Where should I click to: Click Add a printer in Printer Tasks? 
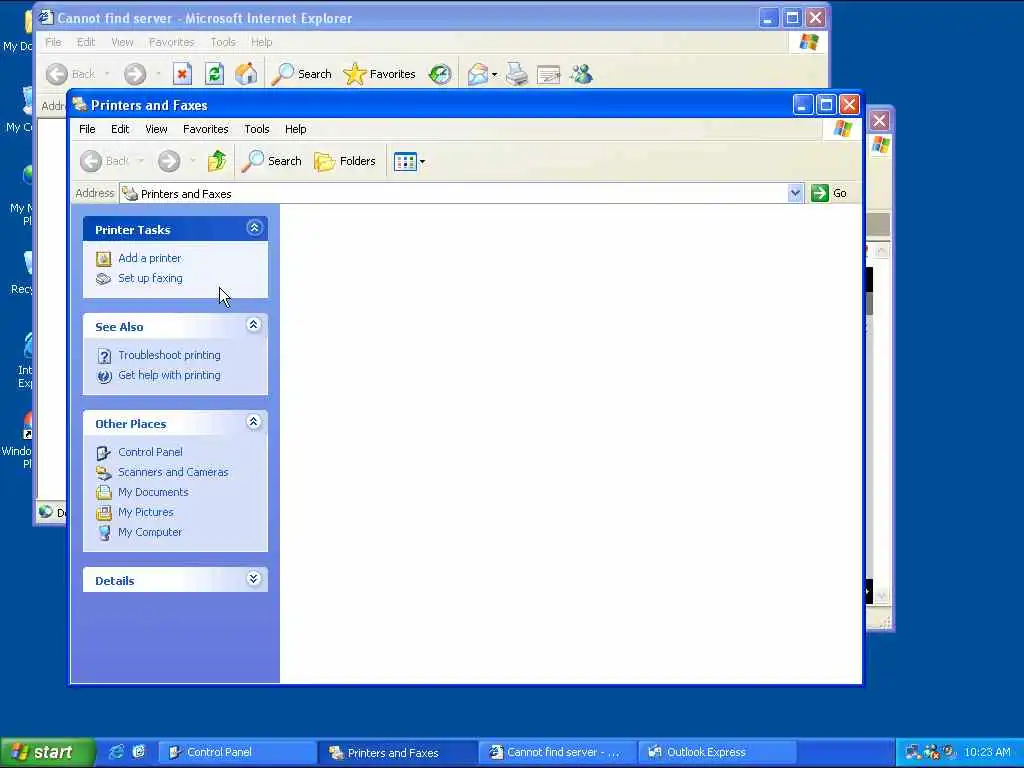tap(150, 258)
